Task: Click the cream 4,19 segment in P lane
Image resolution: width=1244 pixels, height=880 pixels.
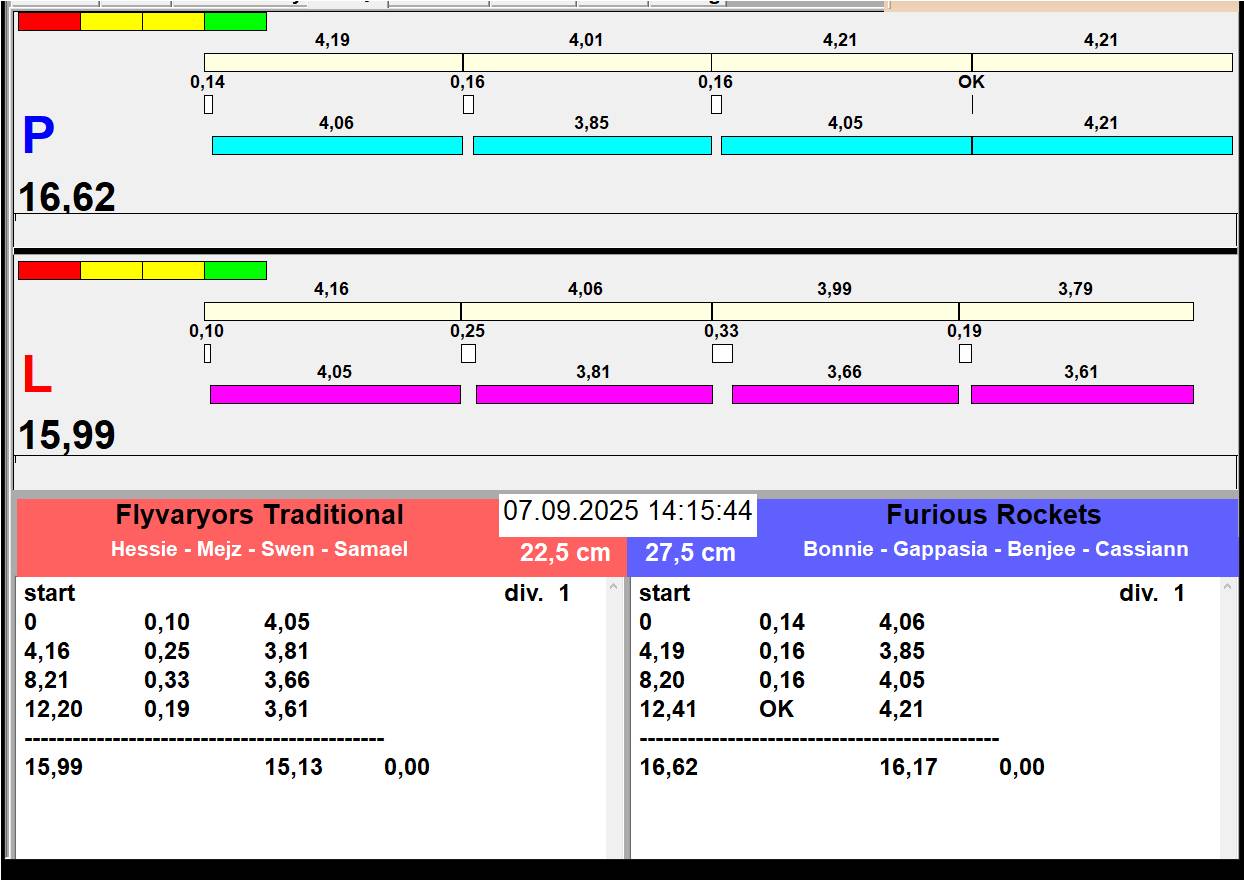Action: click(333, 62)
